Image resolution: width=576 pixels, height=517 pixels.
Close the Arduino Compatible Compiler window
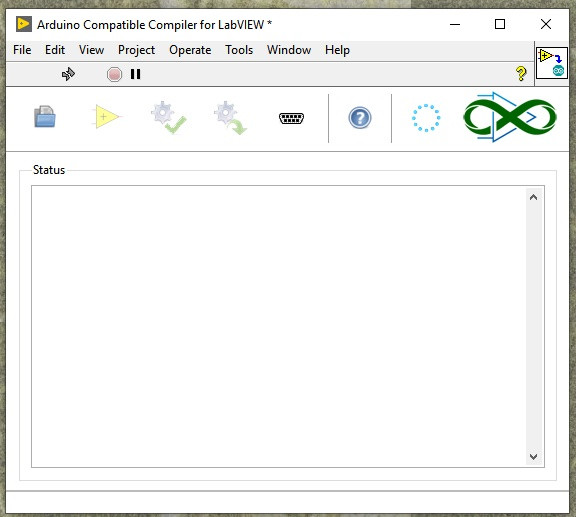546,25
